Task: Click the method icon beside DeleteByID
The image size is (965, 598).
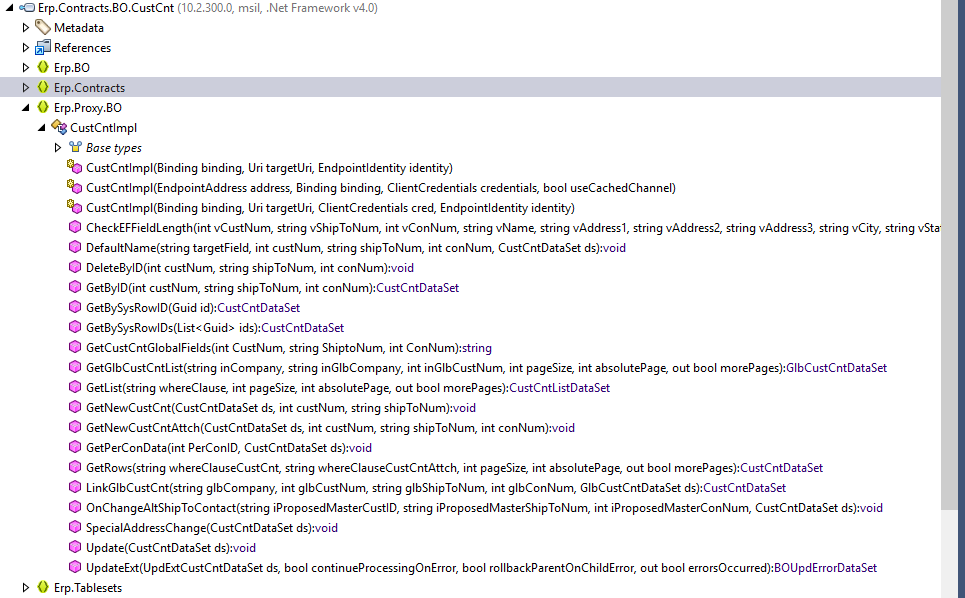Action: pos(75,267)
